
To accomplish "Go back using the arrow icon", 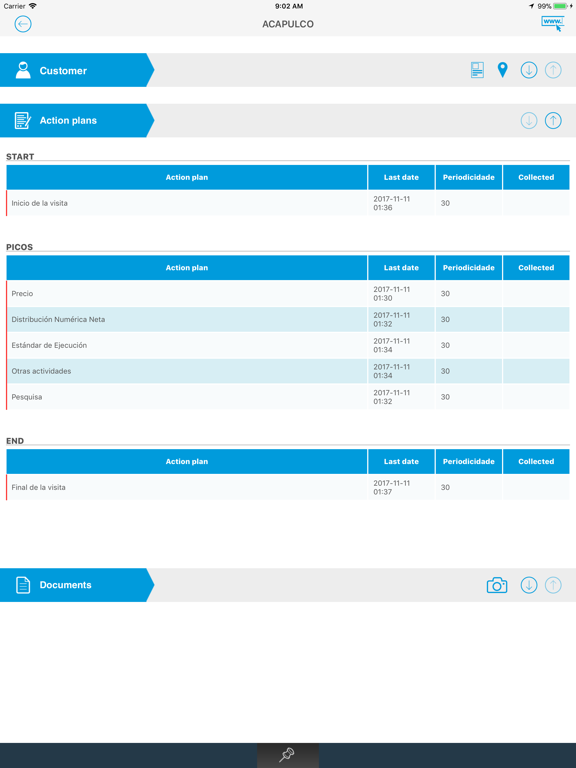I will pyautogui.click(x=23, y=24).
